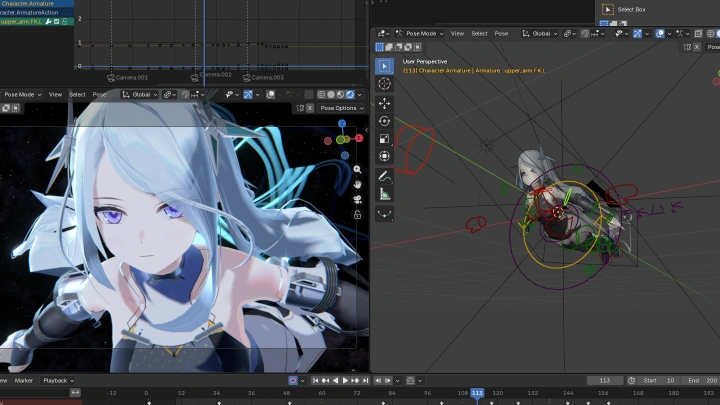The height and width of the screenshot is (405, 720).
Task: Open Playback dropdown in timeline
Action: [x=58, y=381]
